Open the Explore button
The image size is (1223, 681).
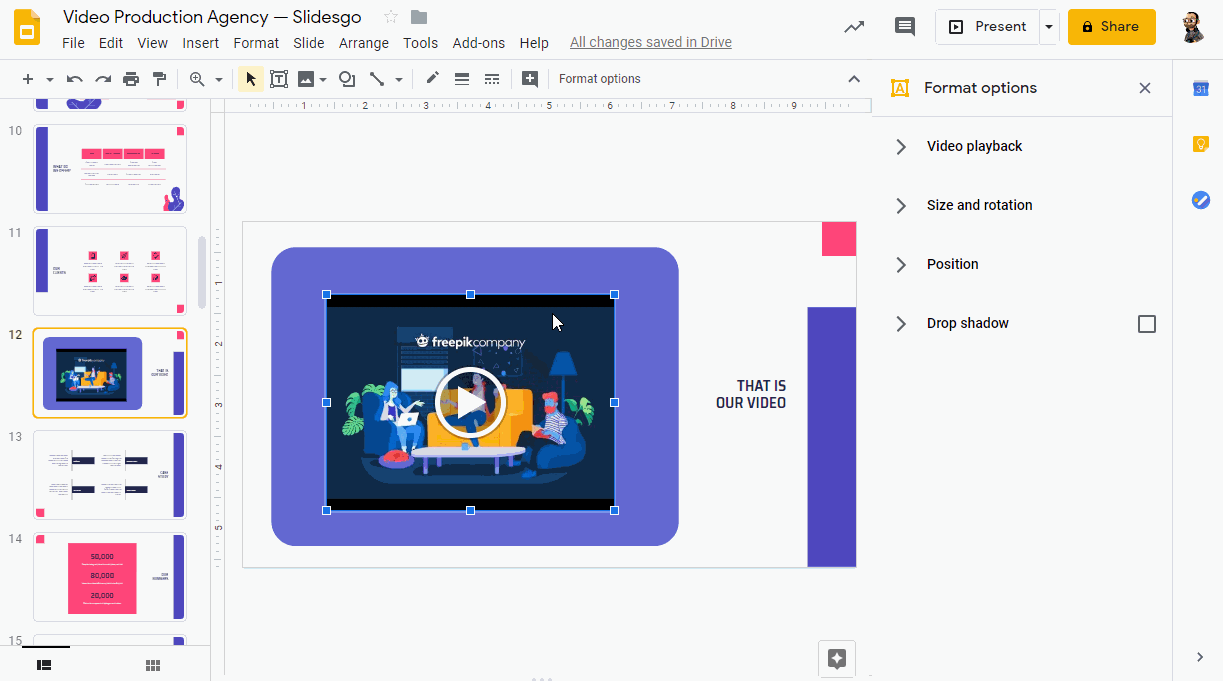point(837,659)
